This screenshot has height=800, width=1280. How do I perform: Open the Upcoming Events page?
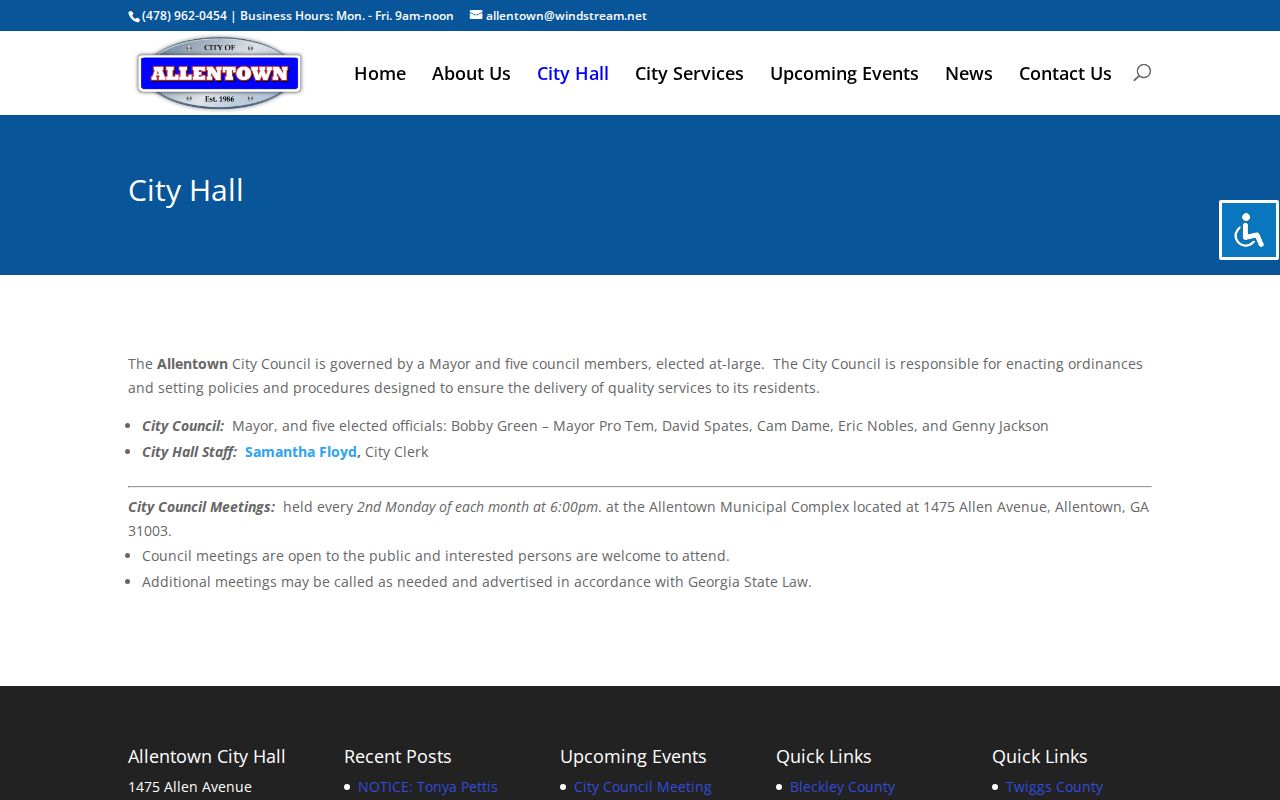[844, 73]
